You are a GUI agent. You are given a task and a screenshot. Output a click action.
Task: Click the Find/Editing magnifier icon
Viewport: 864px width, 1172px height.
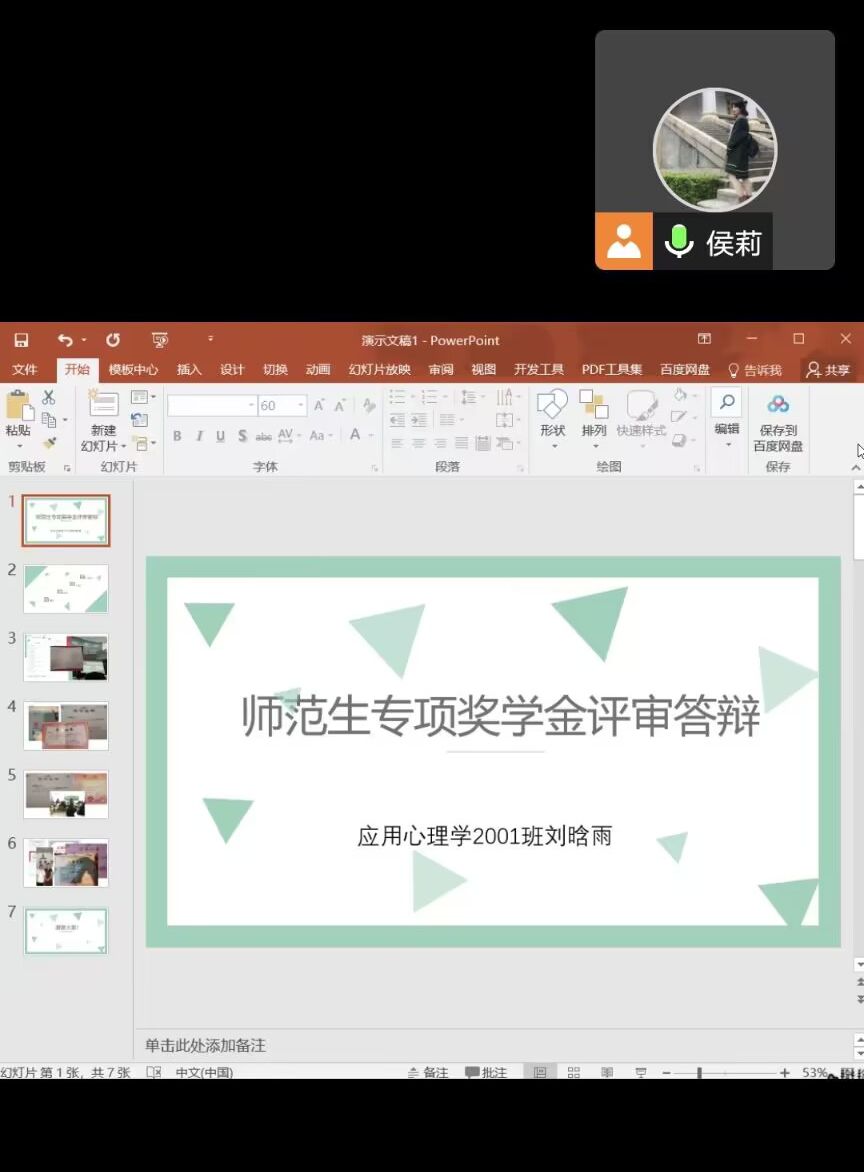(x=727, y=403)
